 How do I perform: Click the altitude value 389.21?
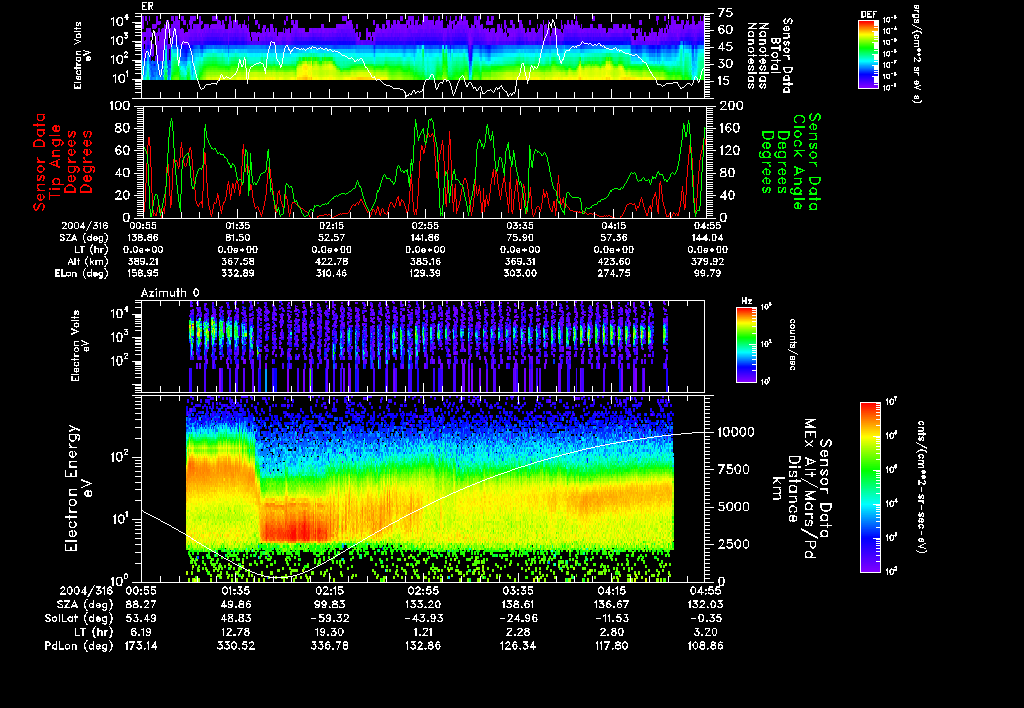pyautogui.click(x=142, y=261)
